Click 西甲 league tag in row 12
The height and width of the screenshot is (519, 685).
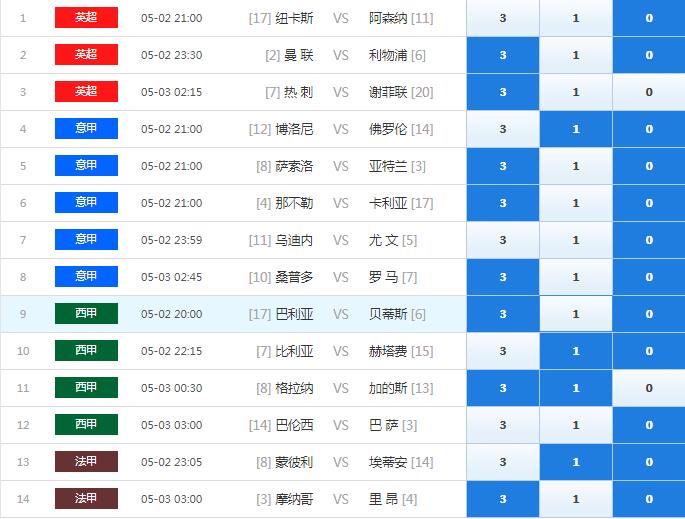(x=86, y=424)
